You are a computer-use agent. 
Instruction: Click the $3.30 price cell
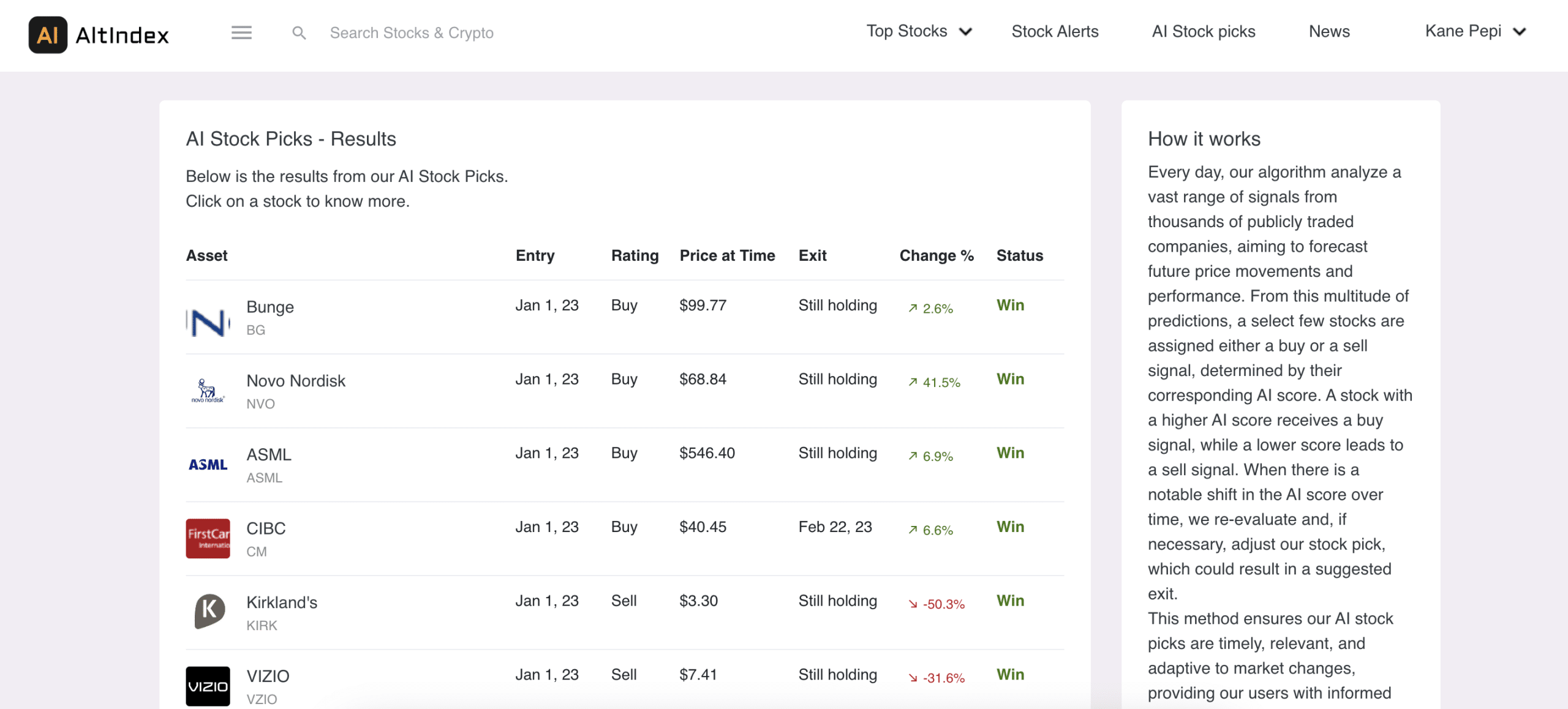(699, 601)
